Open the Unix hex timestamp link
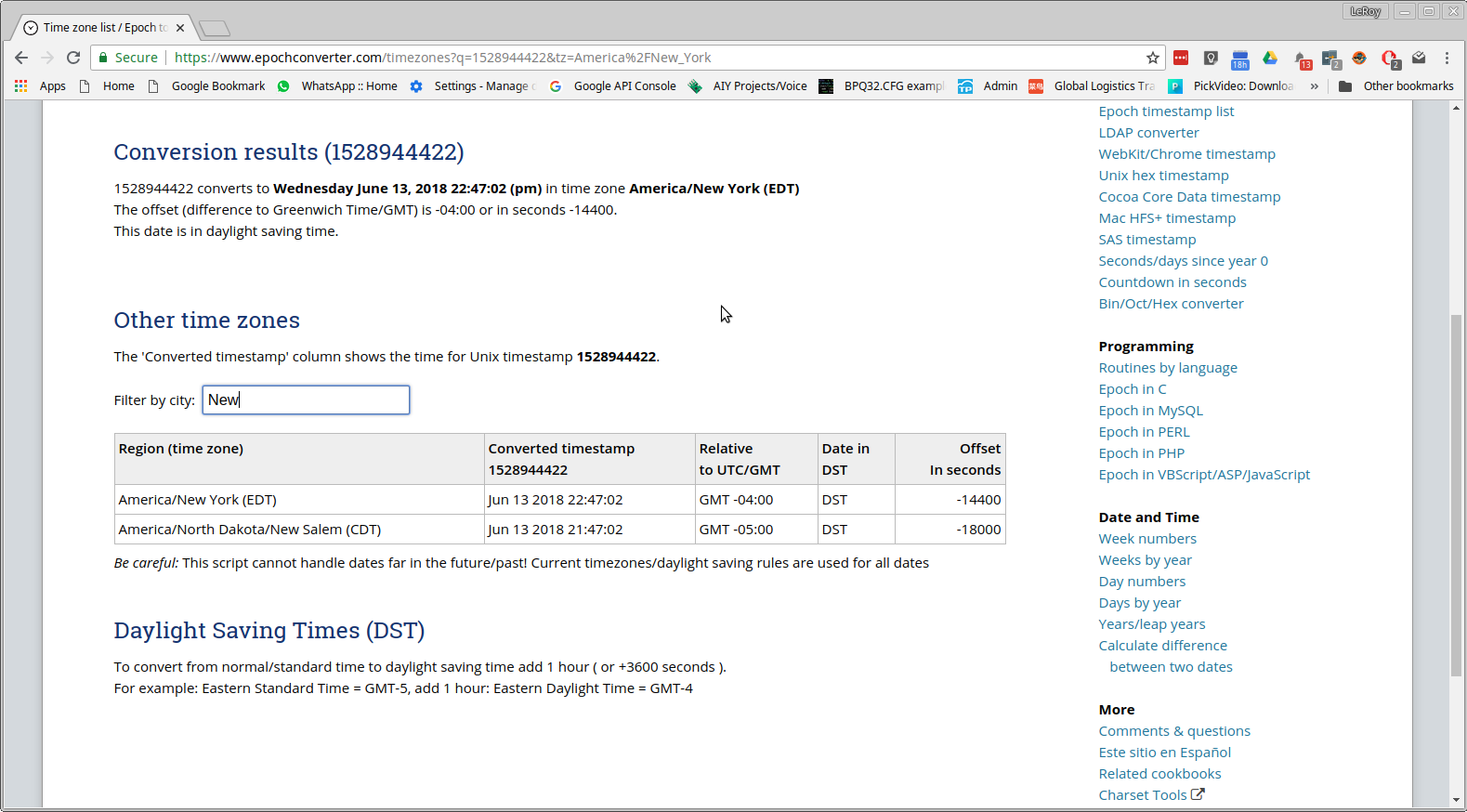Screen dimensions: 1467x812 tap(1163, 176)
